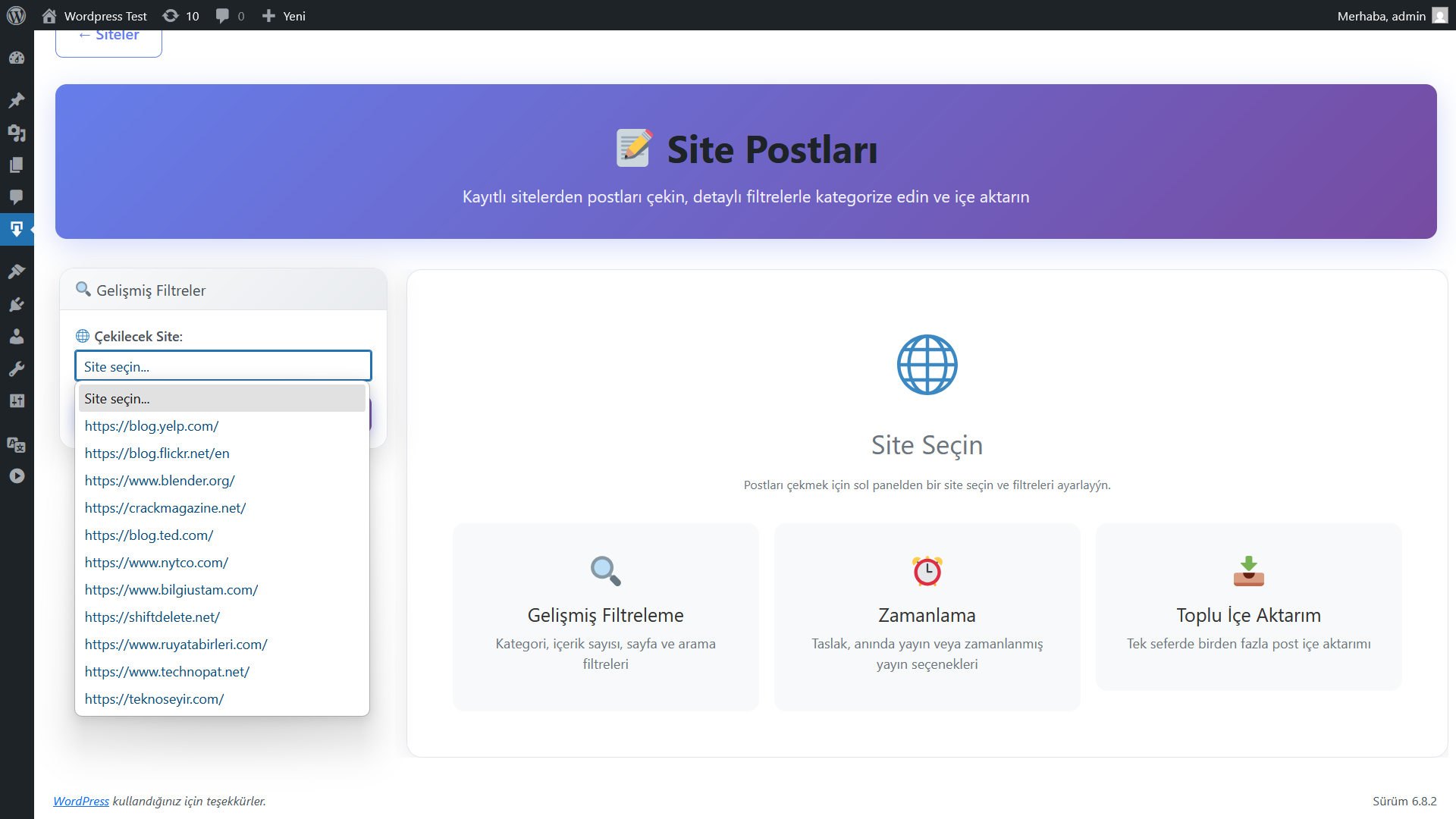Open the Yeni (new content) menu

click(x=284, y=16)
